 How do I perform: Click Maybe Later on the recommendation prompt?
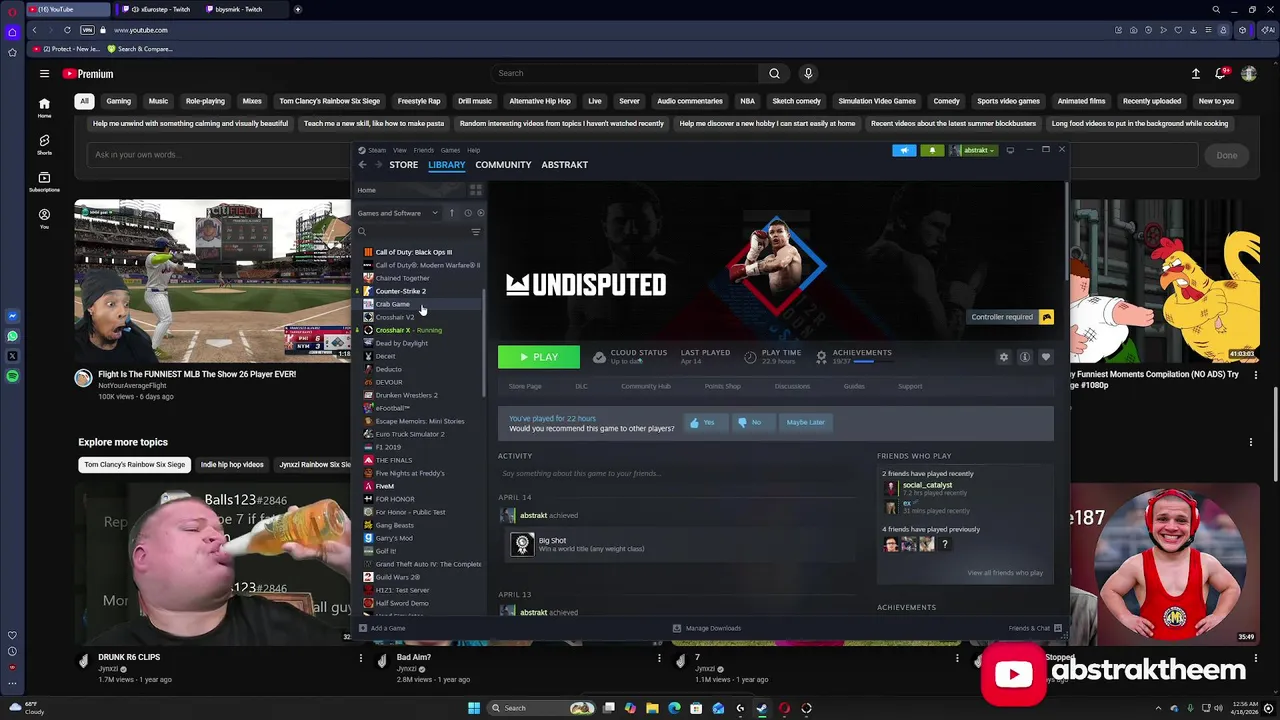pyautogui.click(x=805, y=422)
